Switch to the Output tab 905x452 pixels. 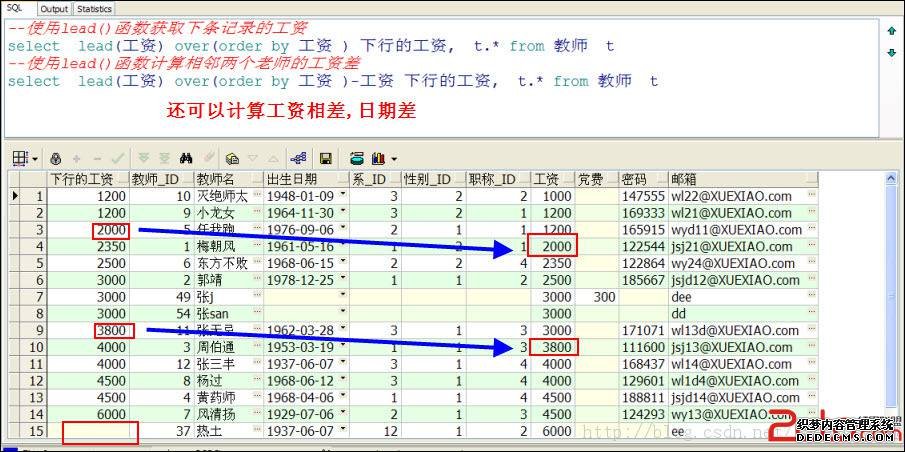pyautogui.click(x=54, y=7)
